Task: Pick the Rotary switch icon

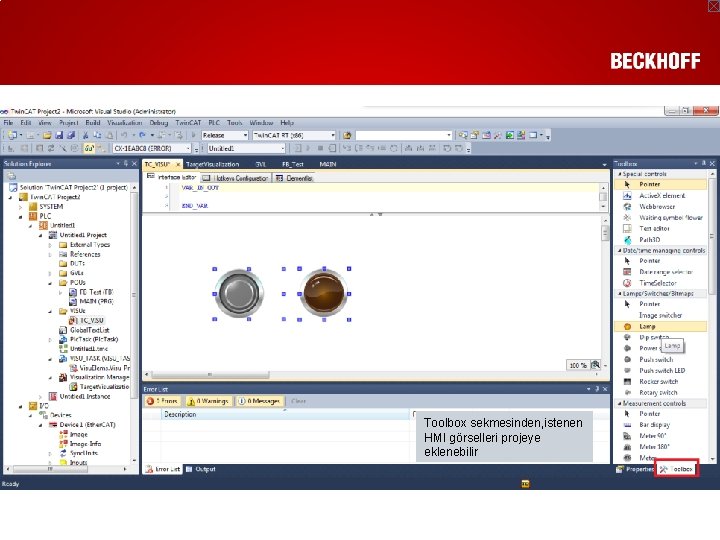Action: (627, 393)
